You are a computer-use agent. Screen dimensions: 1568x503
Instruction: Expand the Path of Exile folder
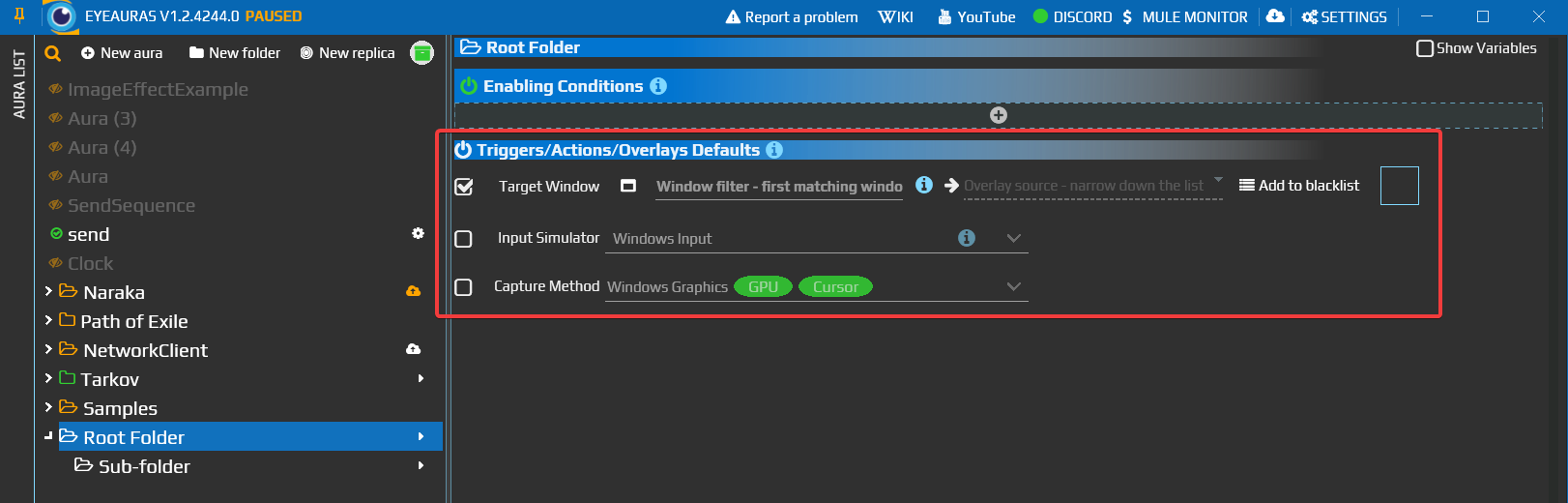pyautogui.click(x=48, y=320)
